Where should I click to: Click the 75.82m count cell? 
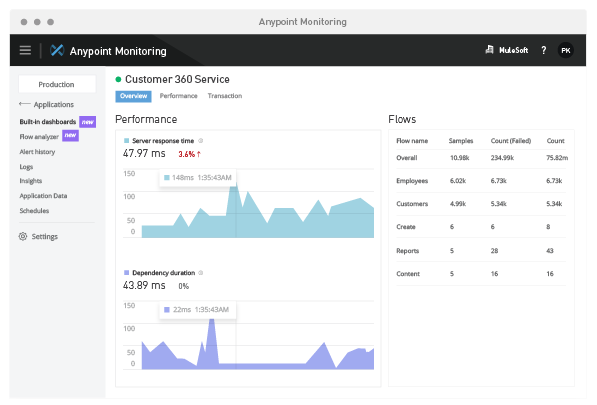557,158
